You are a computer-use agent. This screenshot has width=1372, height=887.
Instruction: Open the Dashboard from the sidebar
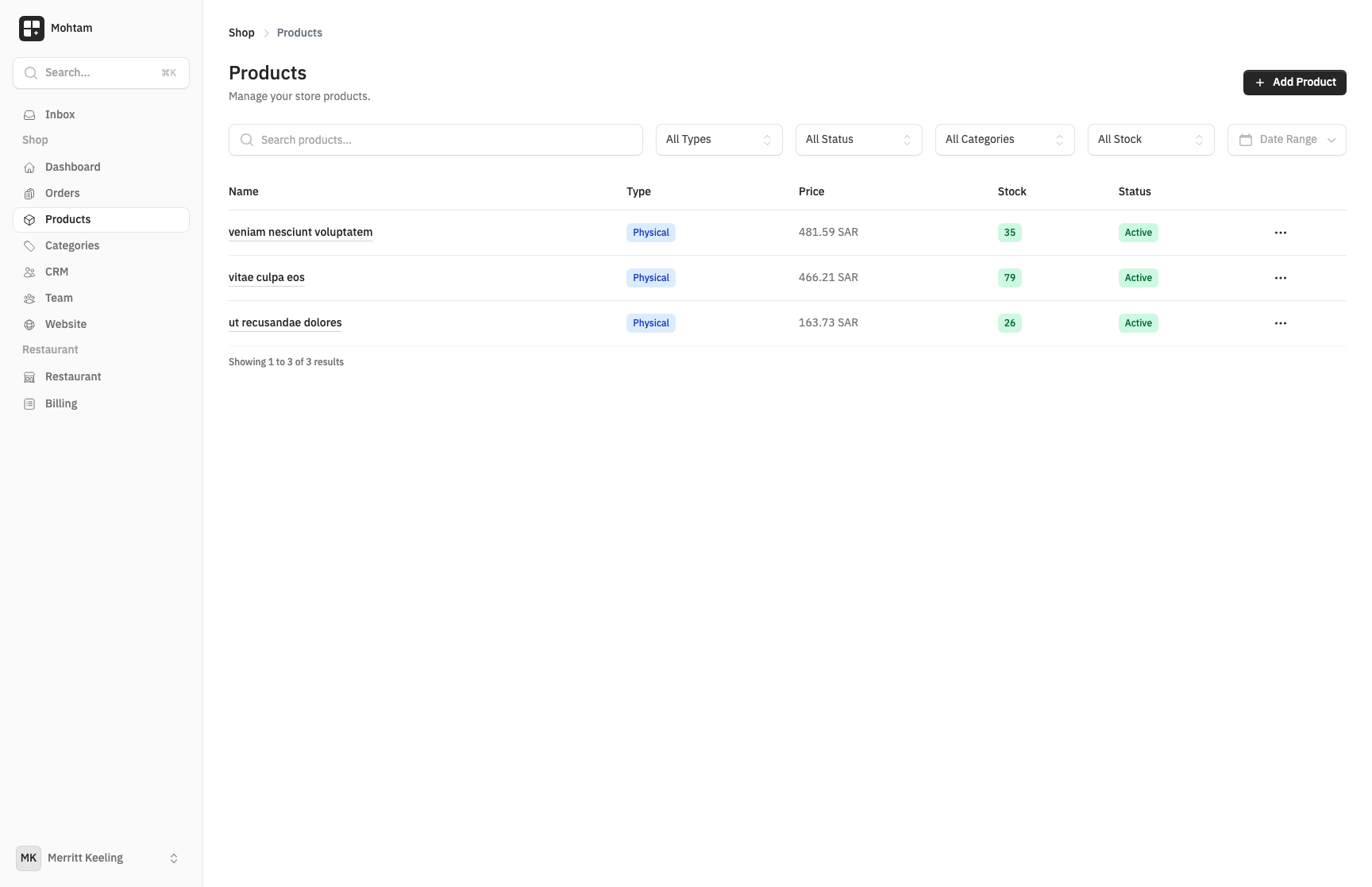pos(73,167)
